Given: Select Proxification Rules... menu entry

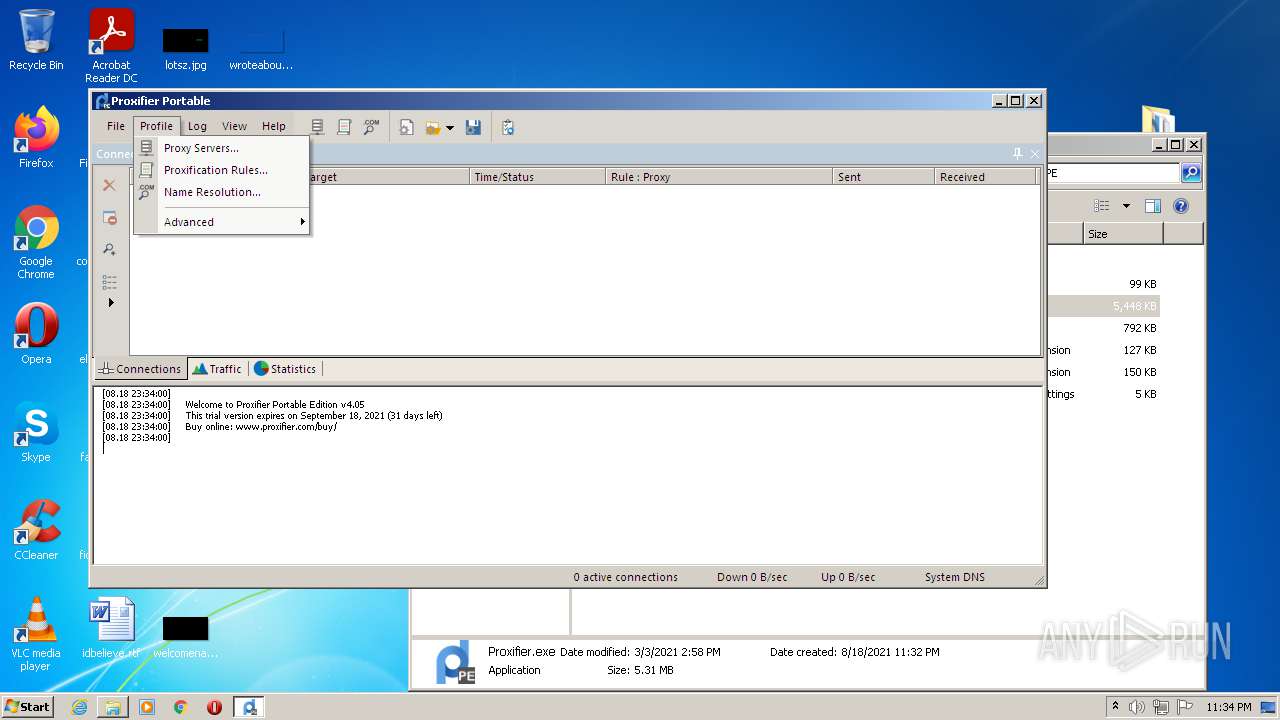Looking at the screenshot, I should click(x=221, y=170).
